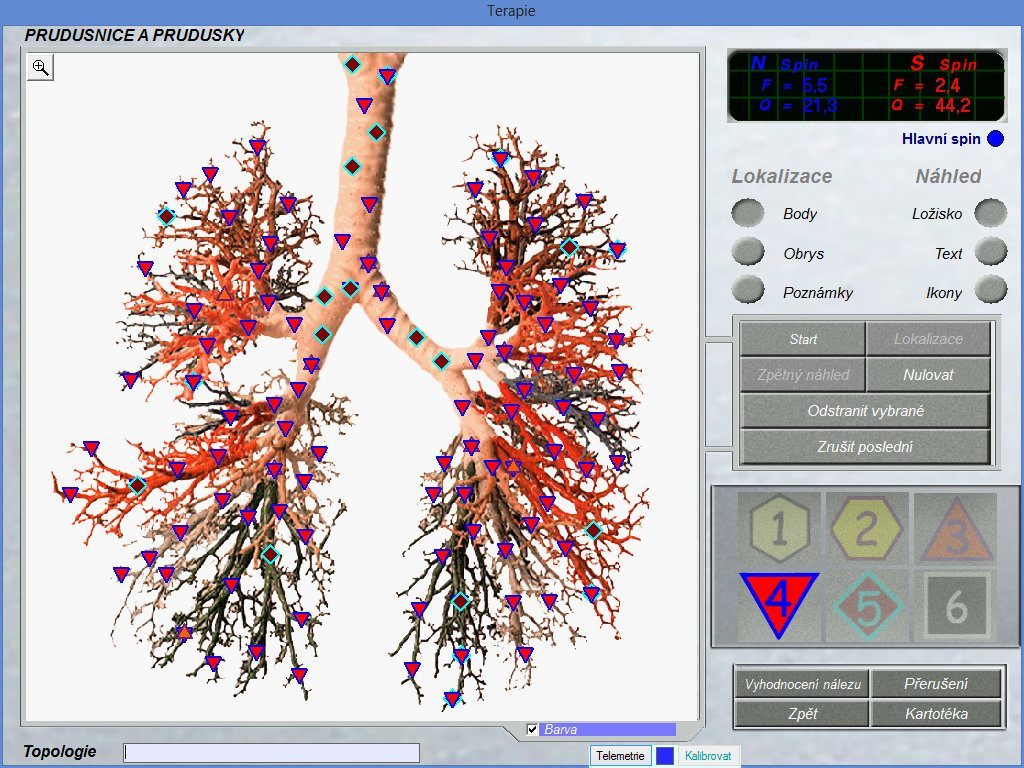Select the yellow hexagon level 1 icon
Viewport: 1024px width, 768px height.
click(x=778, y=527)
